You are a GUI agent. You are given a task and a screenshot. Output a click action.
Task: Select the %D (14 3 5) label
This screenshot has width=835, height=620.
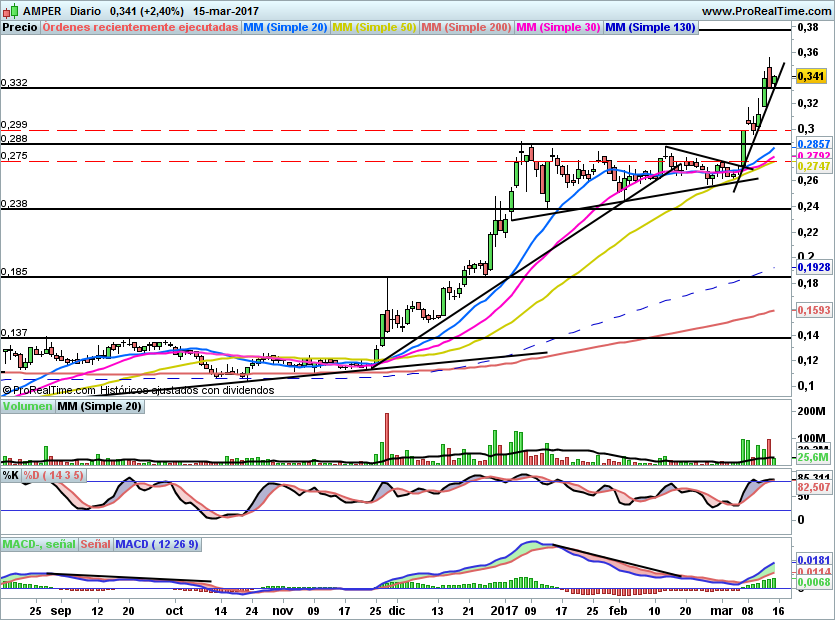pos(54,475)
